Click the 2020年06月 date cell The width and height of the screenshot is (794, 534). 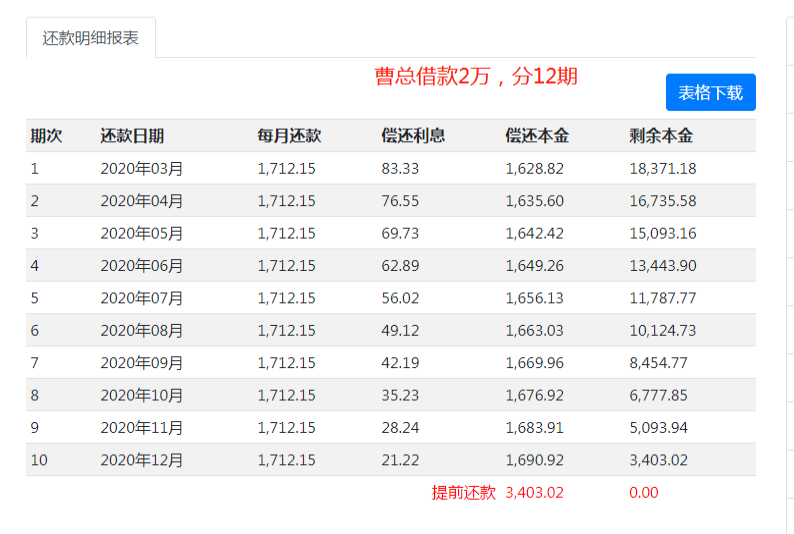click(141, 266)
